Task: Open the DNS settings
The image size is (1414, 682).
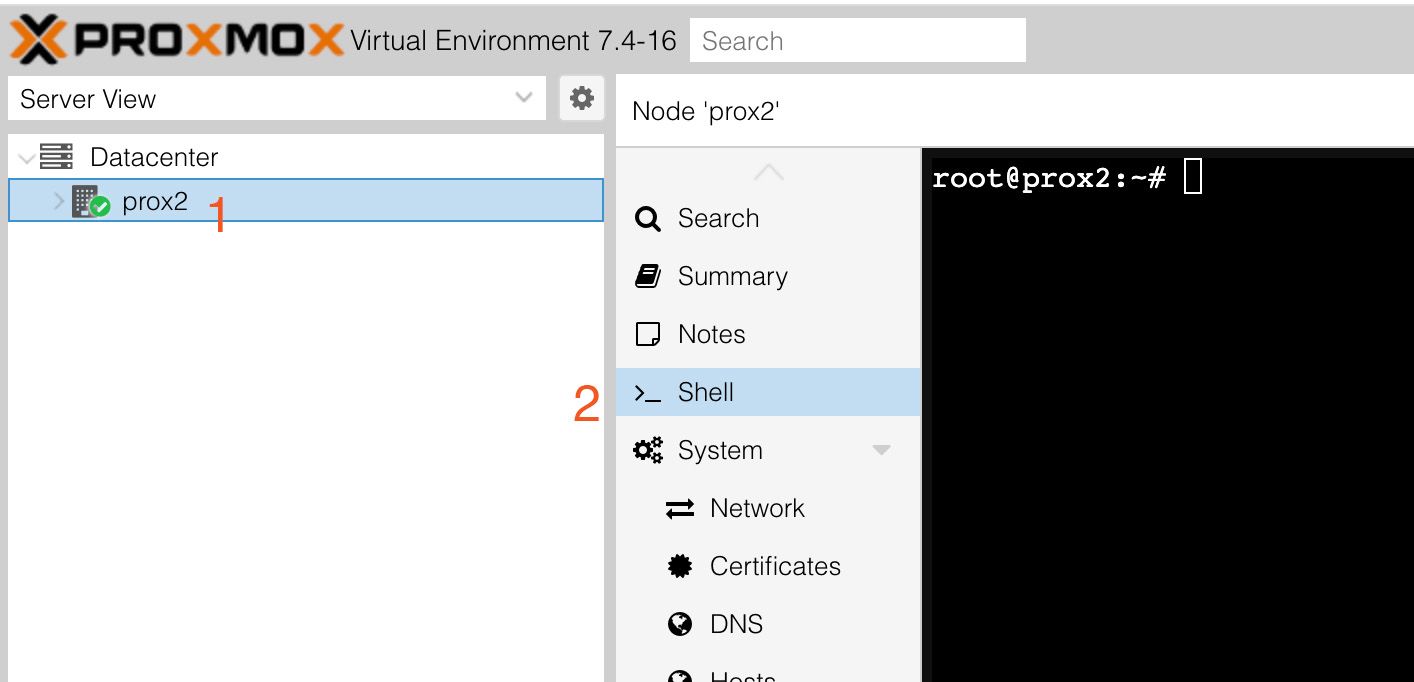Action: click(x=768, y=624)
